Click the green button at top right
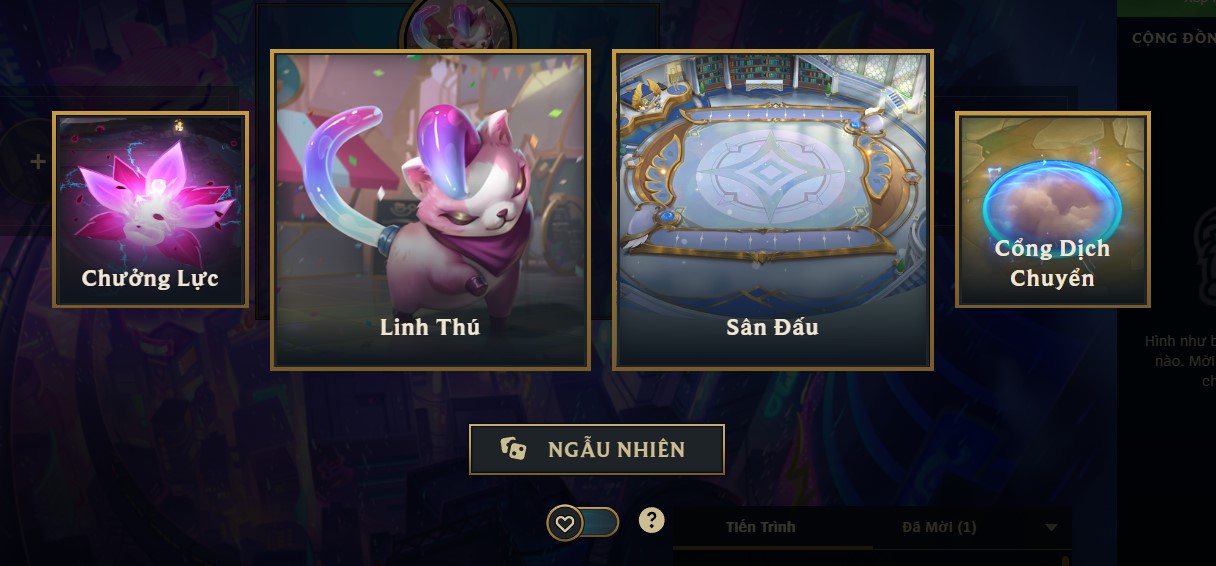The width and height of the screenshot is (1216, 566). pyautogui.click(x=1166, y=8)
